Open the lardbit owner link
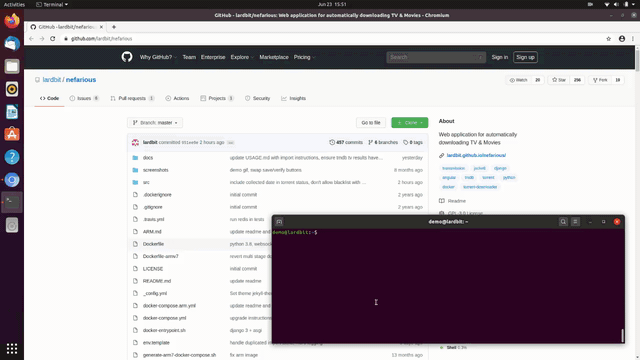 click(52, 80)
